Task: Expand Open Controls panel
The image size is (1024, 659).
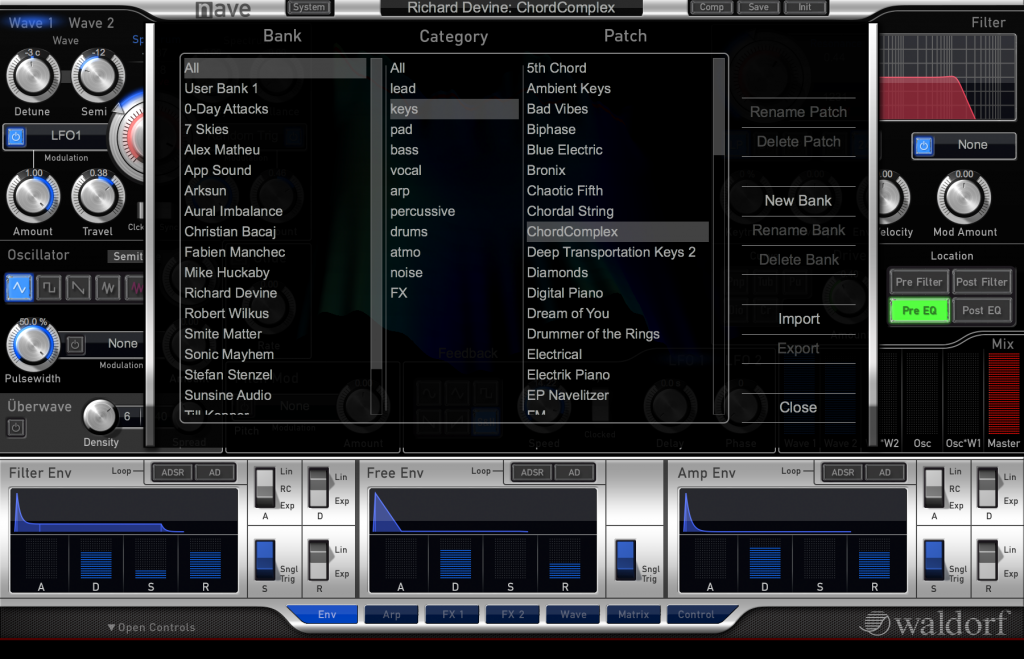Action: (152, 628)
